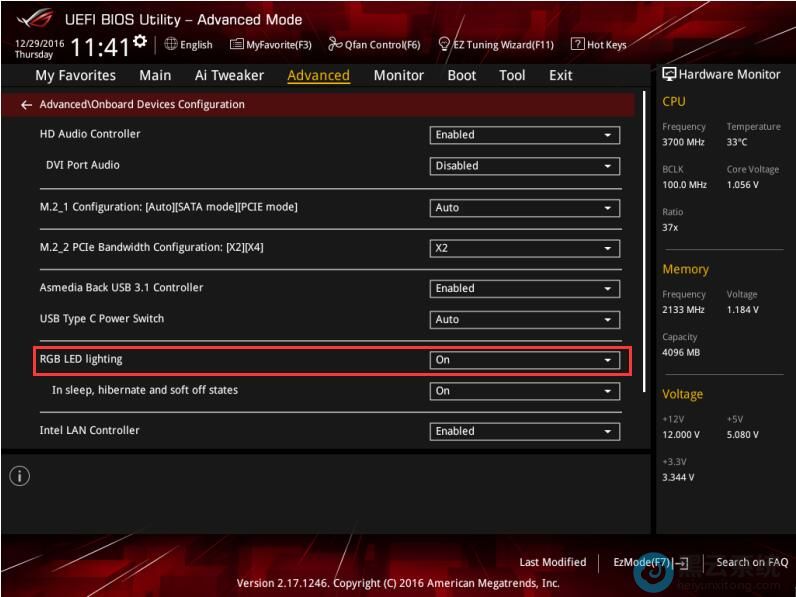
Task: Click the settings gear next to the clock
Action: pyautogui.click(x=140, y=41)
